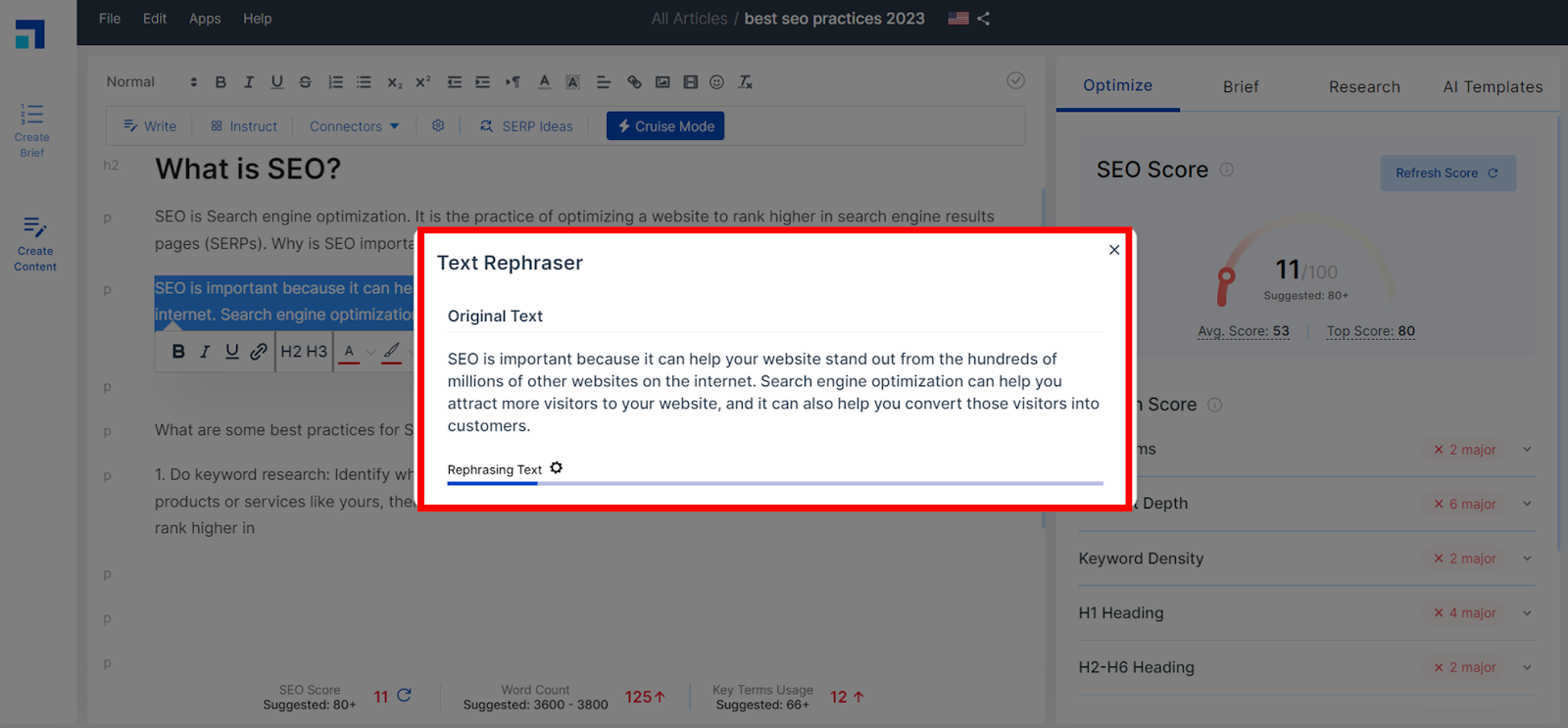Open the Normal paragraph style dropdown
The height and width of the screenshot is (728, 1568).
tap(152, 82)
